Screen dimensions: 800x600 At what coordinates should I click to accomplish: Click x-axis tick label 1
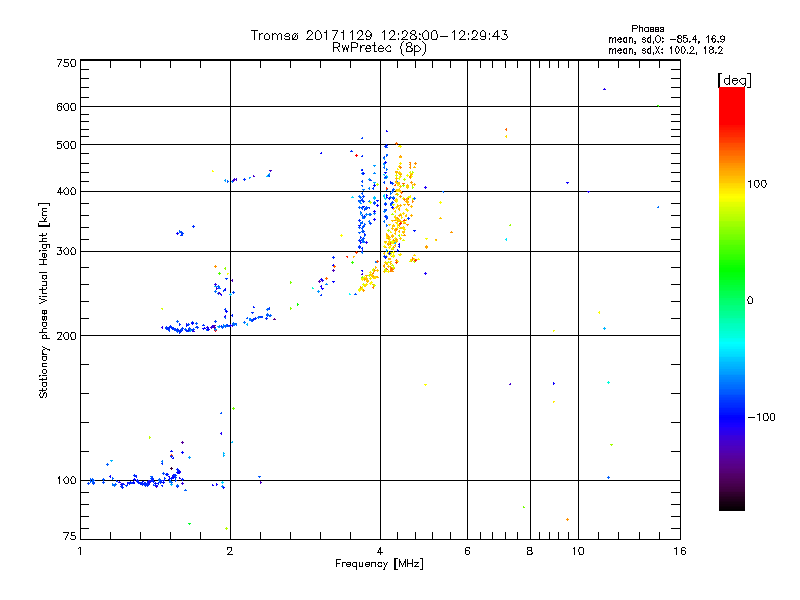tap(80, 551)
